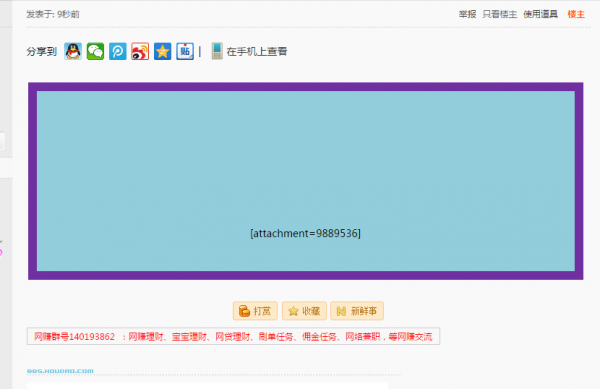The width and height of the screenshot is (600, 389).
Task: Click the bbs.houdao.com logo
Action: 60,371
